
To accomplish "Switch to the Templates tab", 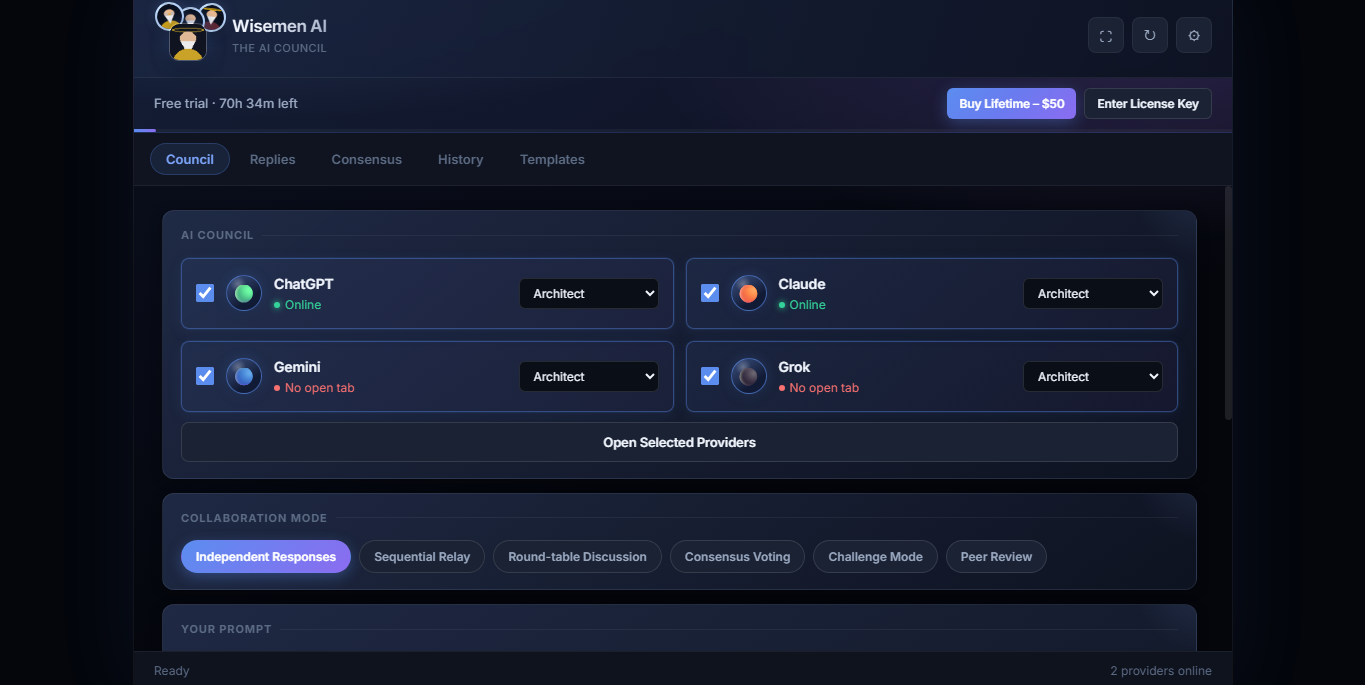I will (552, 159).
